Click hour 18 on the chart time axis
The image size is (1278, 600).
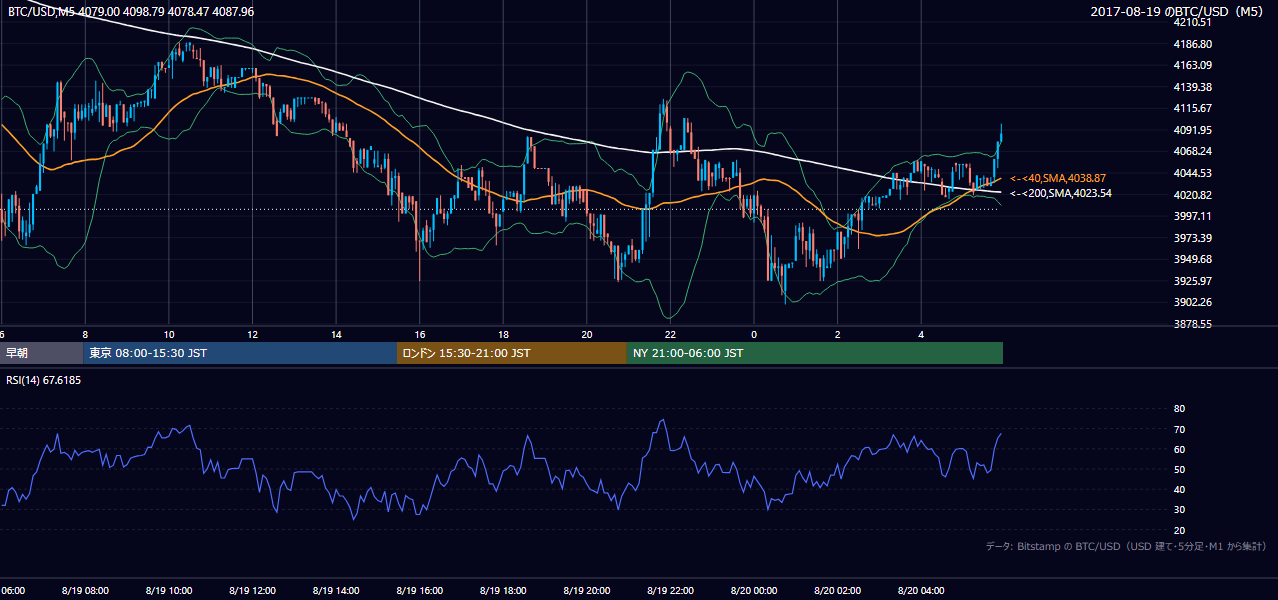[503, 334]
